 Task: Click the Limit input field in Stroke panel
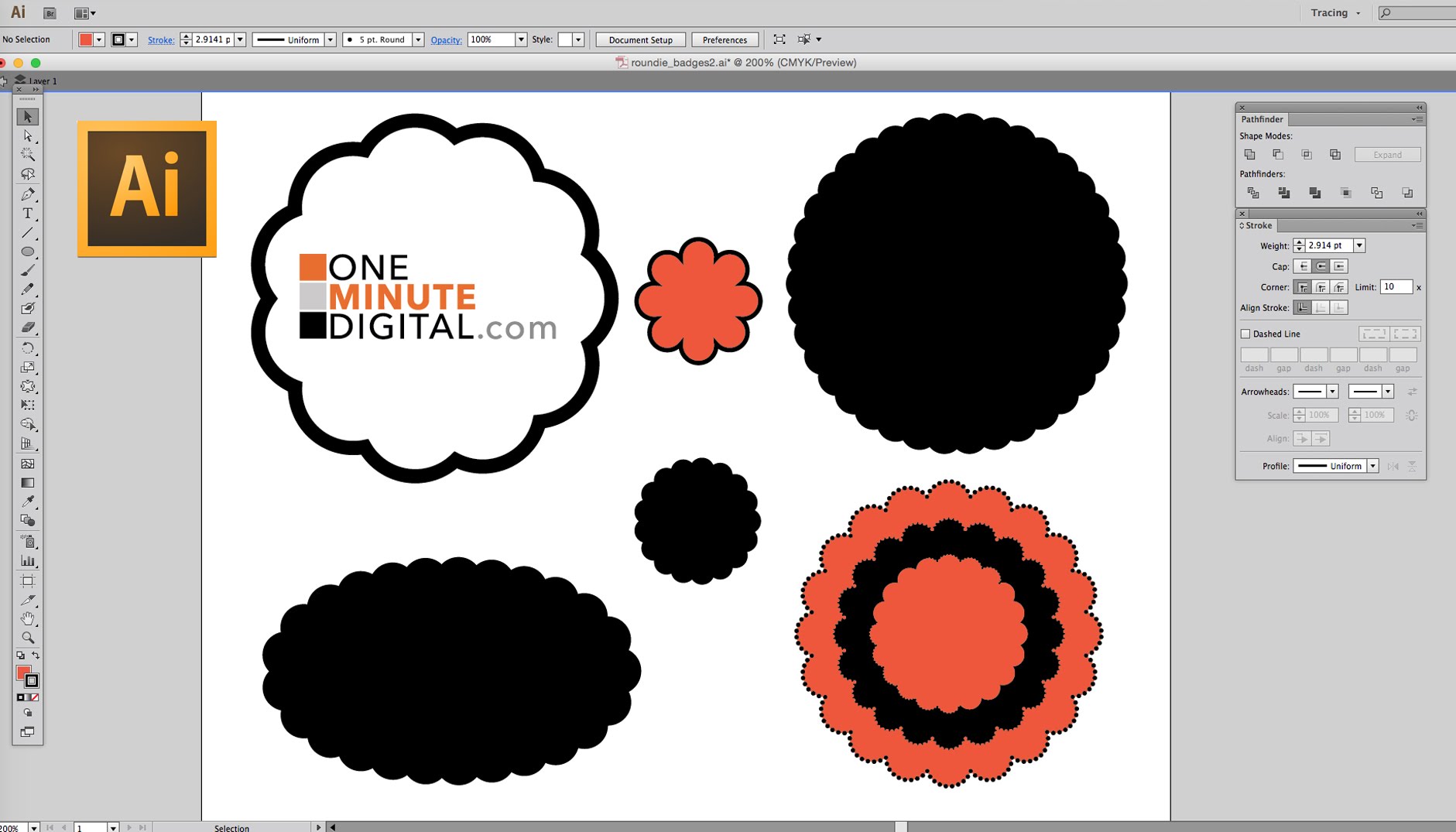pyautogui.click(x=1397, y=286)
